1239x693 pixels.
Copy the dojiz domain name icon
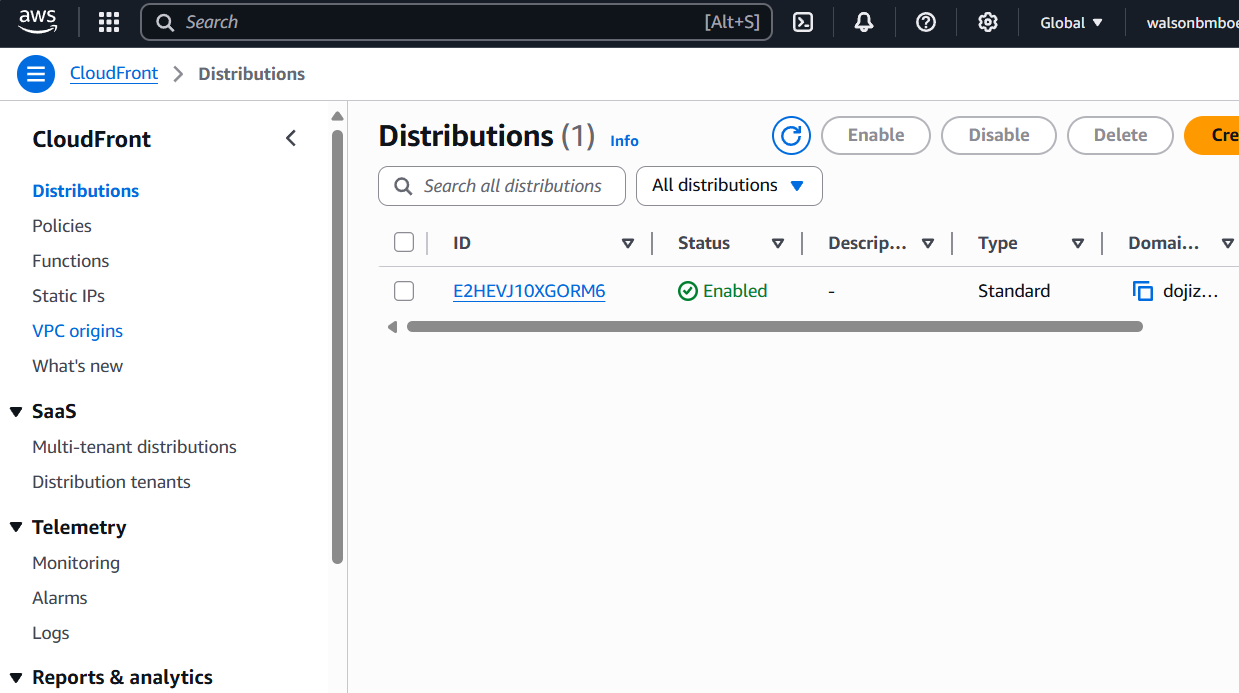[1143, 291]
